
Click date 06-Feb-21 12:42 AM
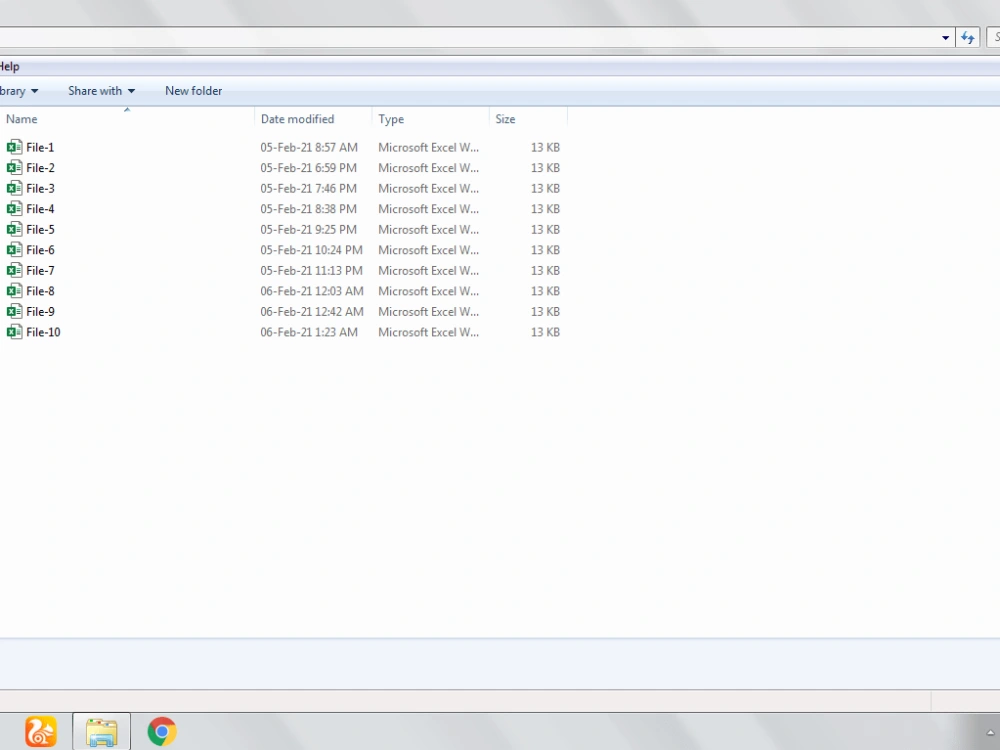312,311
